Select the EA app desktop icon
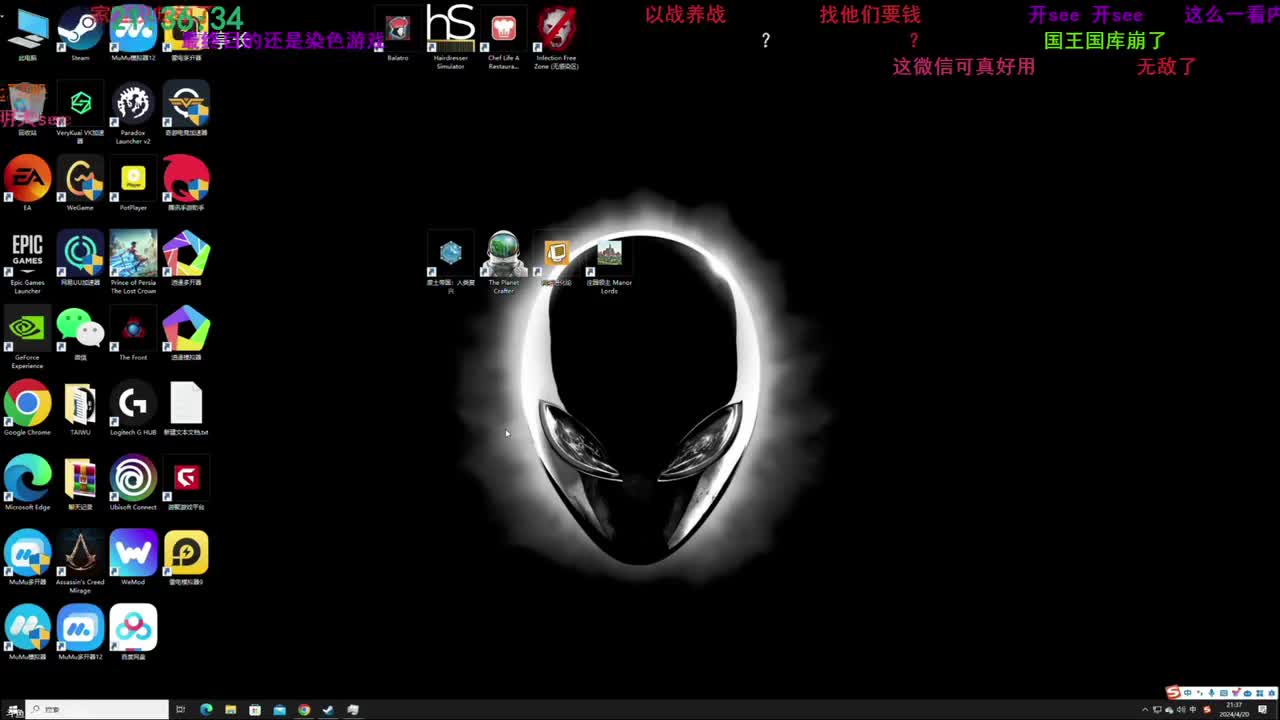Viewport: 1280px width, 720px height. (x=27, y=184)
